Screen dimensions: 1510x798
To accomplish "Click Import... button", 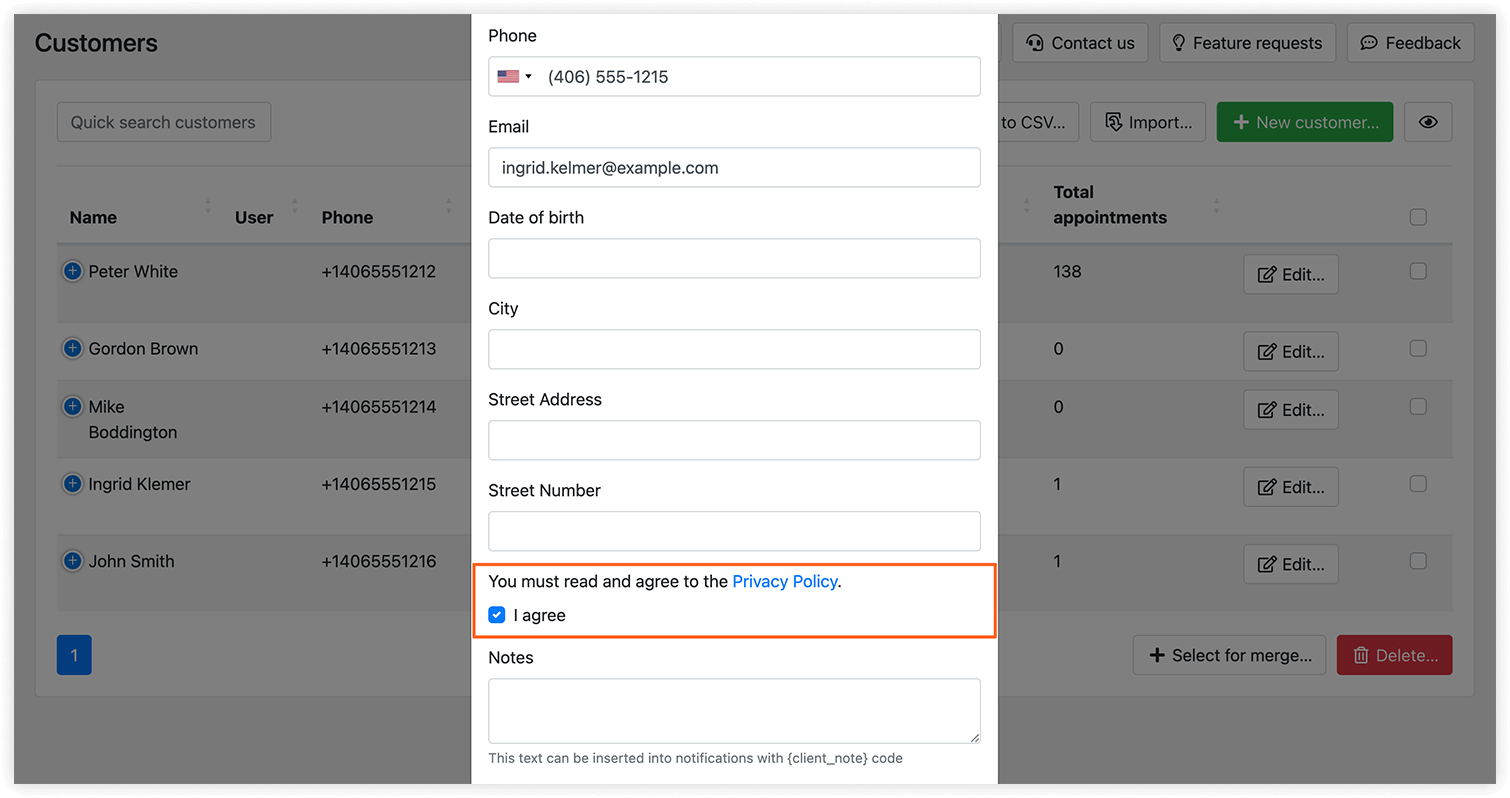I will coord(1148,122).
